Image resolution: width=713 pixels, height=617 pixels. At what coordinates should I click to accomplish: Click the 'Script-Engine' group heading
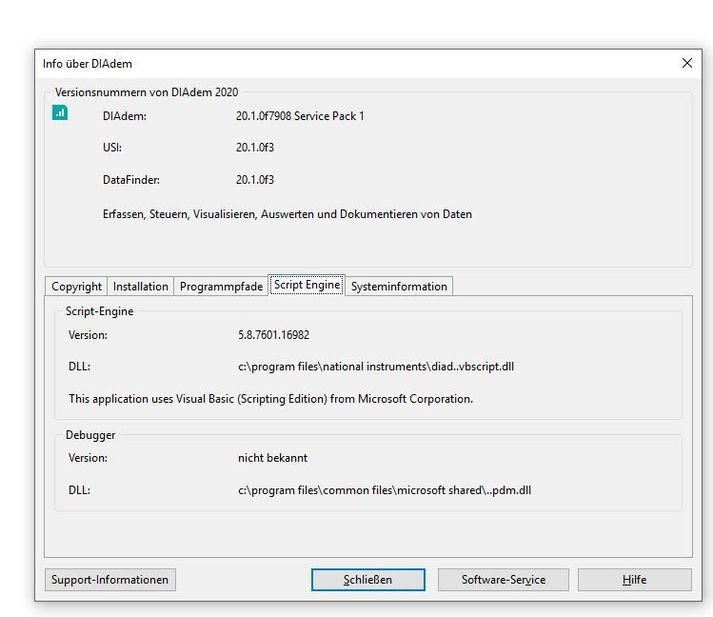(x=100, y=311)
